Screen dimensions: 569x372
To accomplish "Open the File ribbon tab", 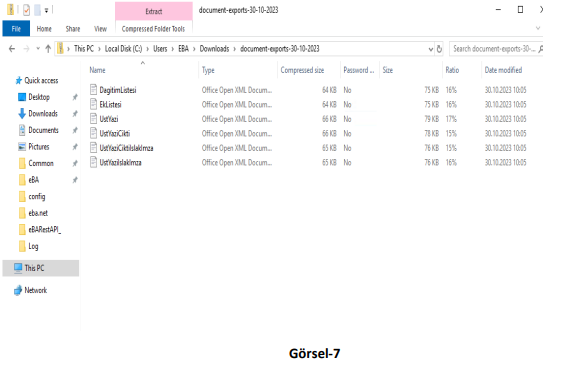I will point(16,29).
